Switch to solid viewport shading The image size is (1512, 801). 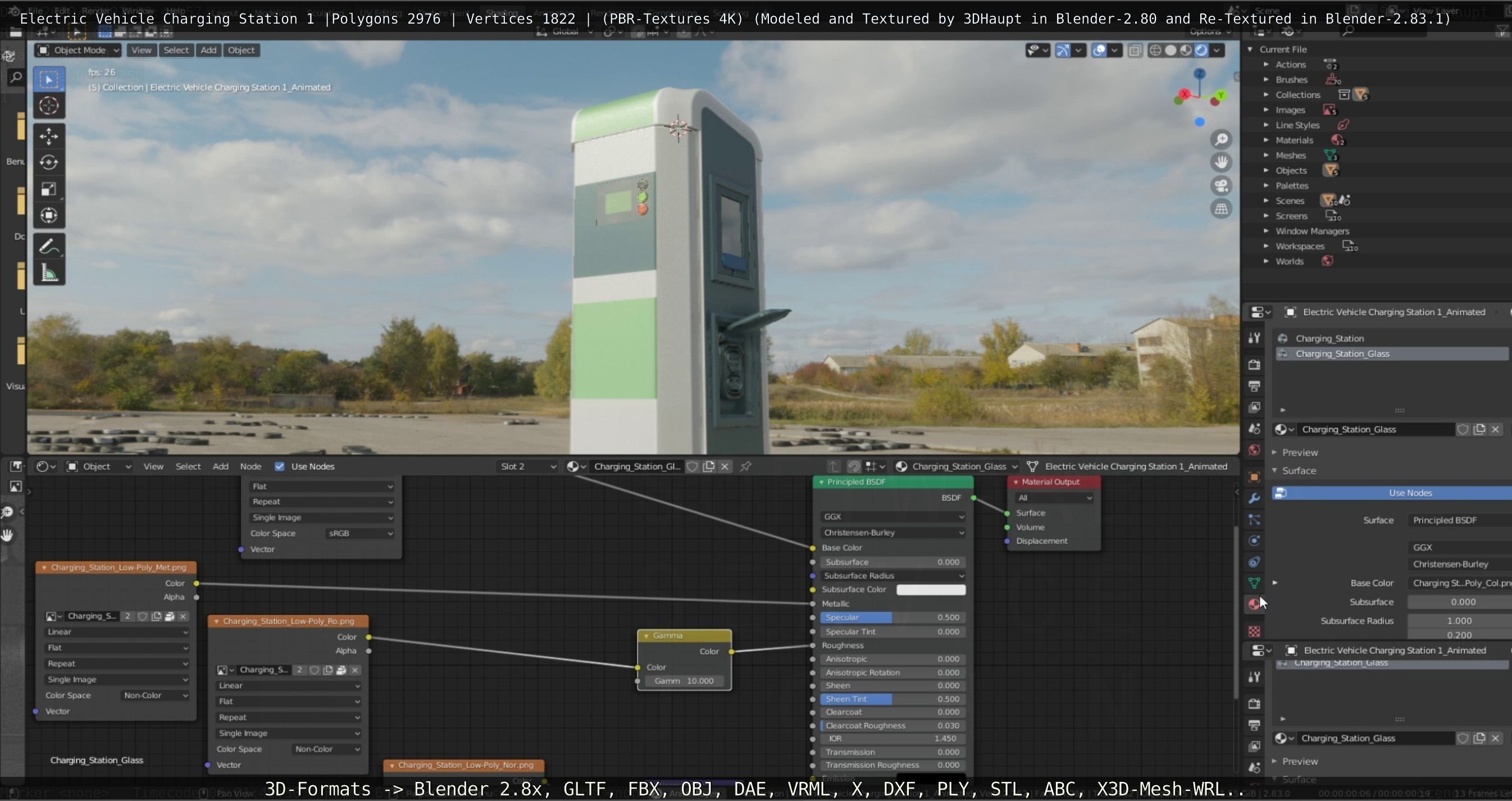pyautogui.click(x=1171, y=51)
